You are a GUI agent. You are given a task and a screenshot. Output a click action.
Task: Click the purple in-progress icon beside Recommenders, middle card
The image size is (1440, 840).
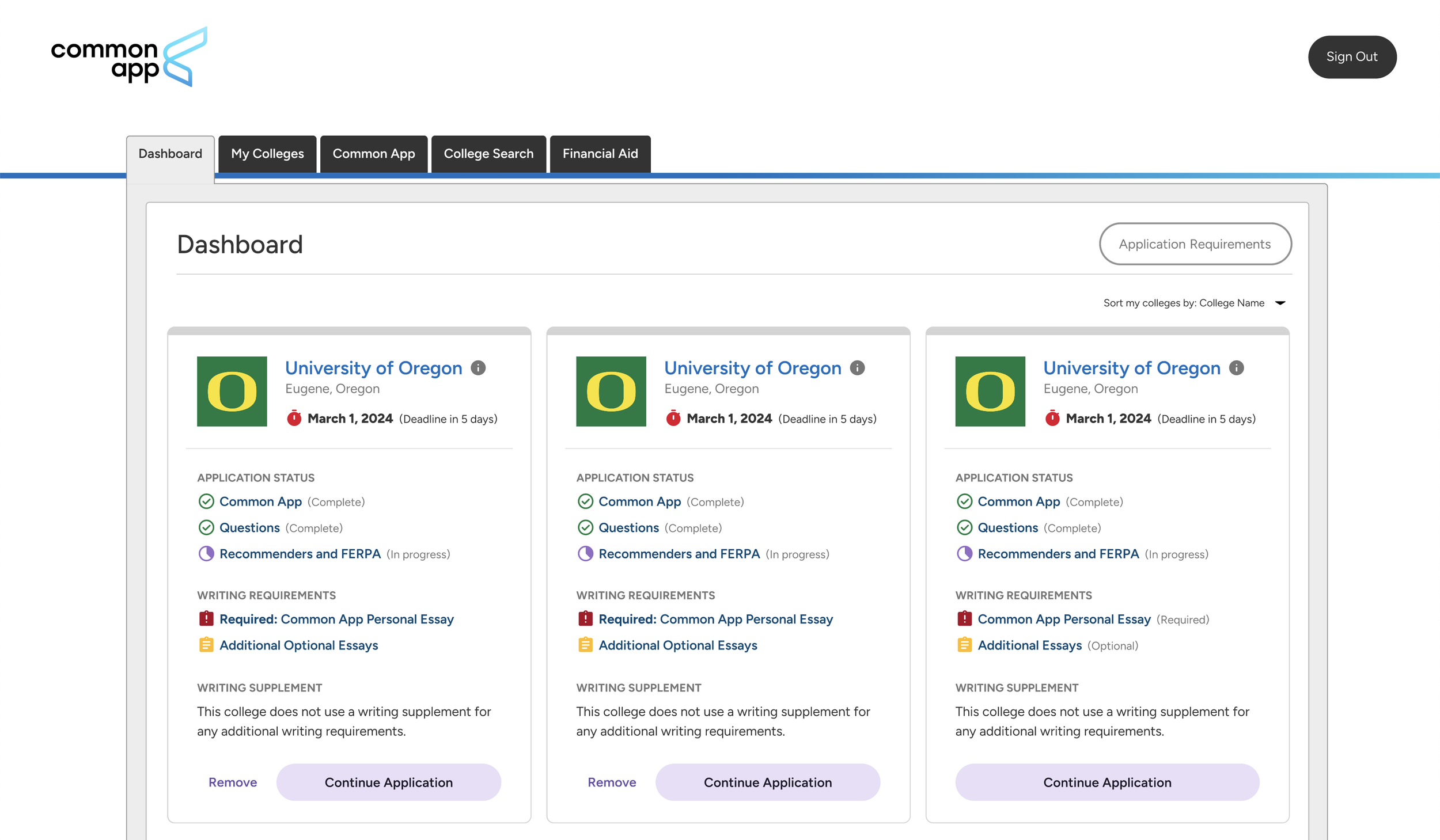(585, 554)
